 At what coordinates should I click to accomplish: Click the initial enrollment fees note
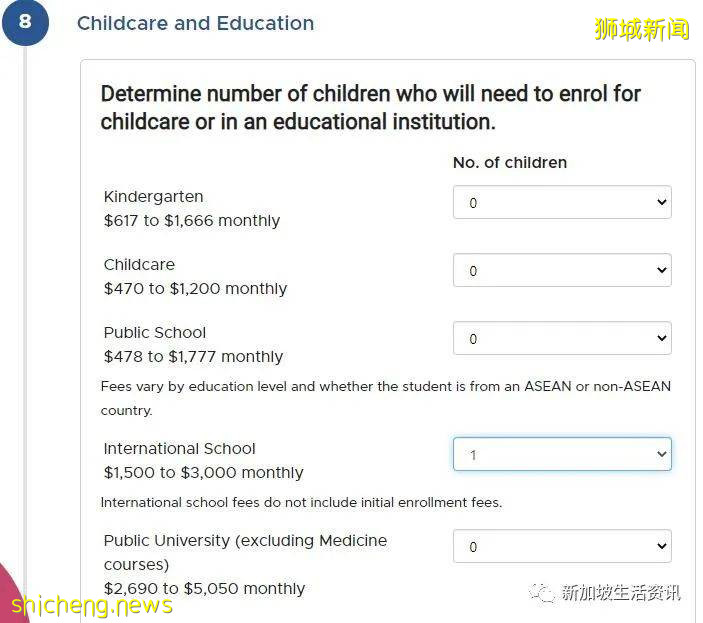tap(301, 502)
